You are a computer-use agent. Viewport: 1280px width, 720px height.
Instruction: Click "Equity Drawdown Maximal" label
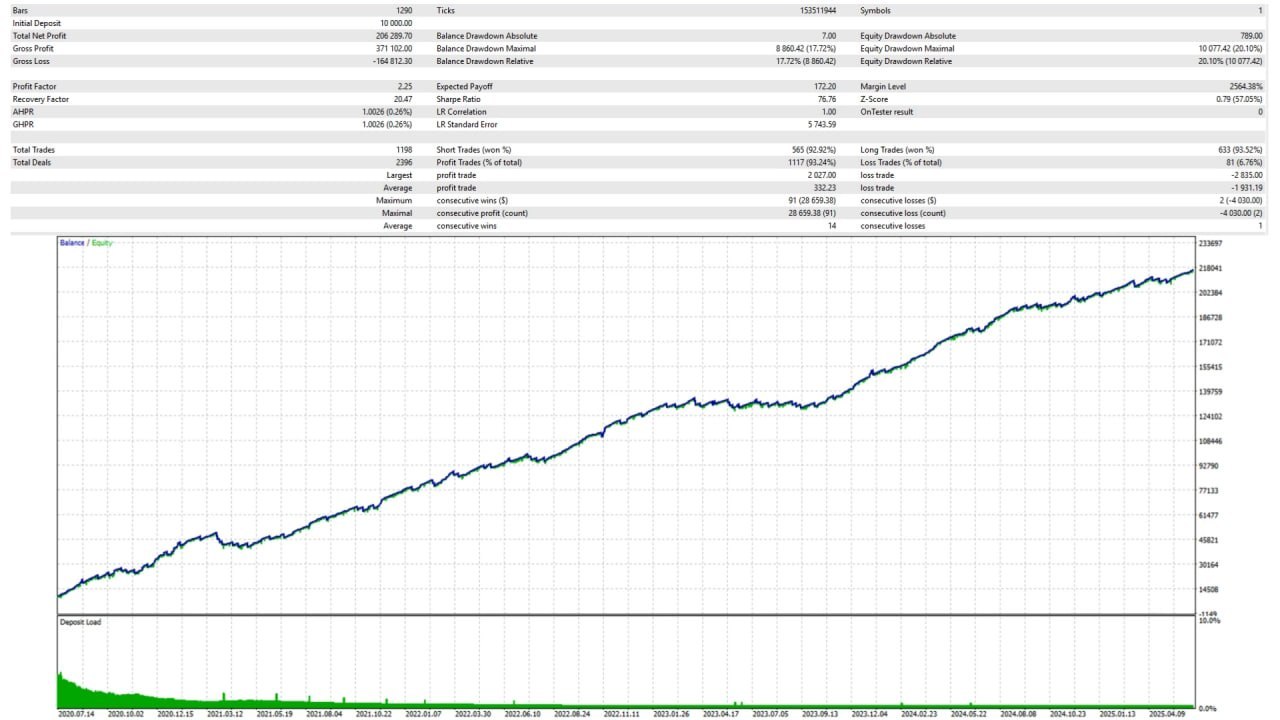[907, 49]
